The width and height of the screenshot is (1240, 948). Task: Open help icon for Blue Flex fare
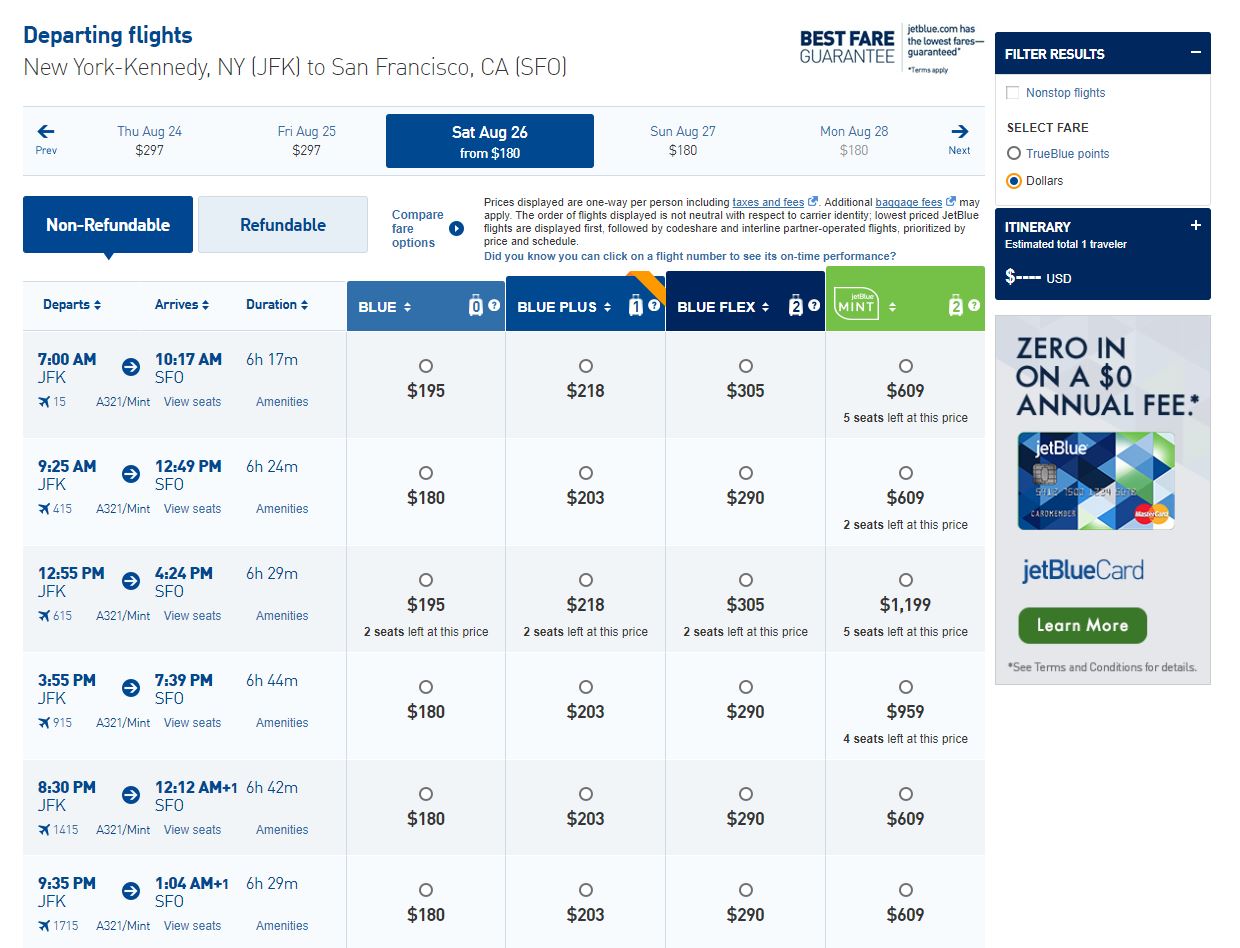tap(814, 305)
